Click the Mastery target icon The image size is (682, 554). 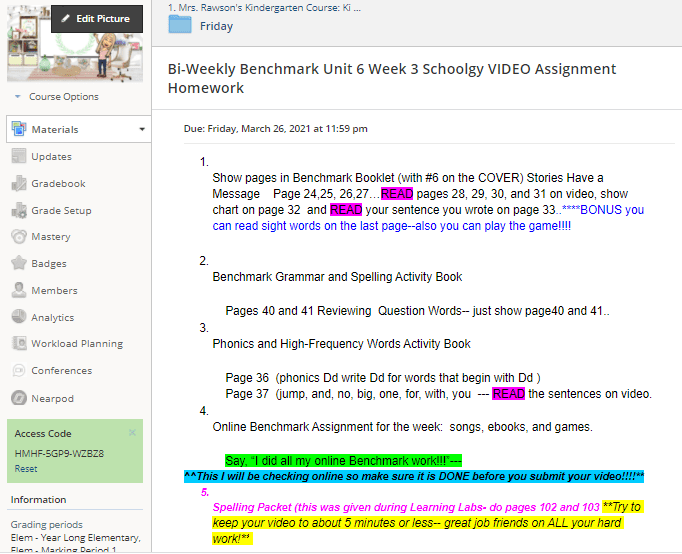coord(19,237)
